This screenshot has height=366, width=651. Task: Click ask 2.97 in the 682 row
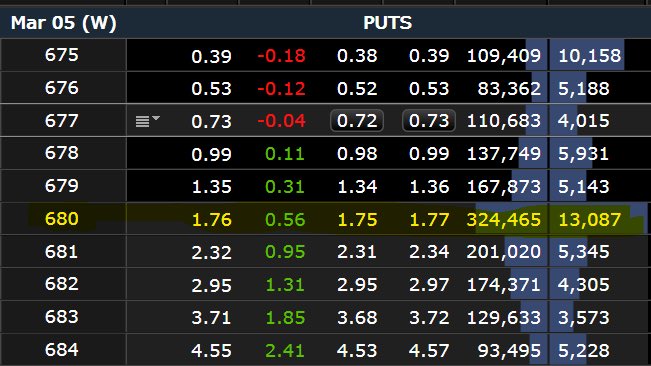[x=429, y=285]
